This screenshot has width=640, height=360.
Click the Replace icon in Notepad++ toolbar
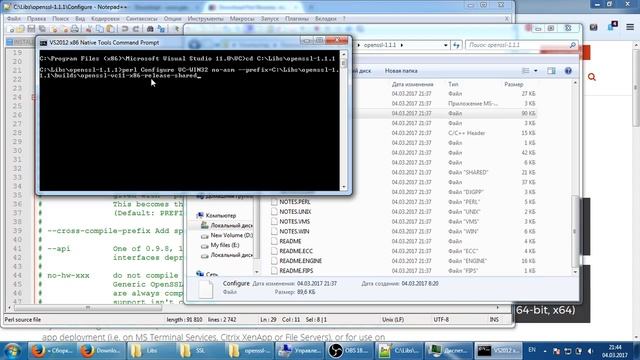pos(162,29)
